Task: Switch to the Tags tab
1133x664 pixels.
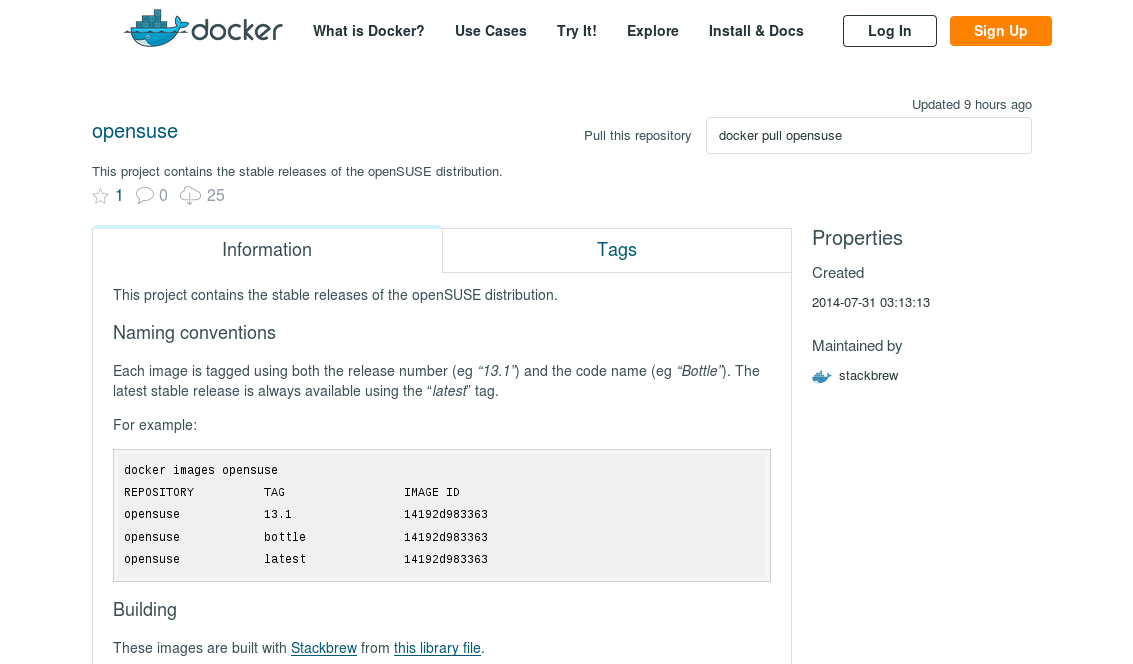Action: [x=616, y=250]
